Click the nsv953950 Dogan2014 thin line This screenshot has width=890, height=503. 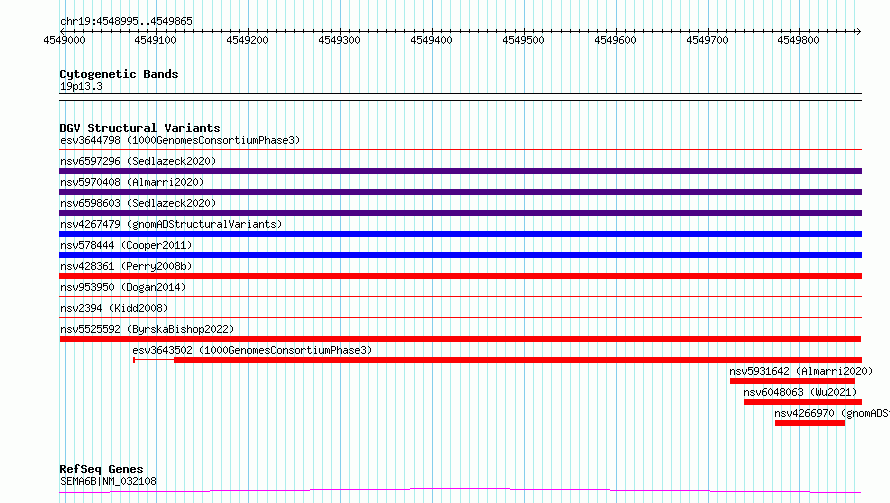pyautogui.click(x=460, y=296)
